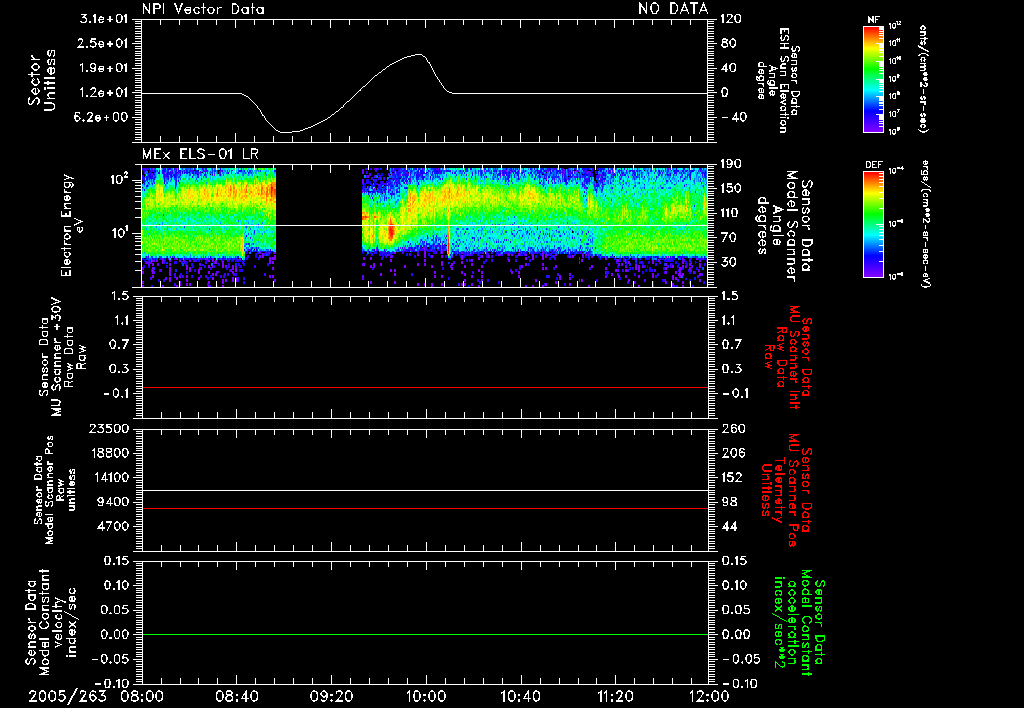Click the '10:40' time tick label

(520, 696)
